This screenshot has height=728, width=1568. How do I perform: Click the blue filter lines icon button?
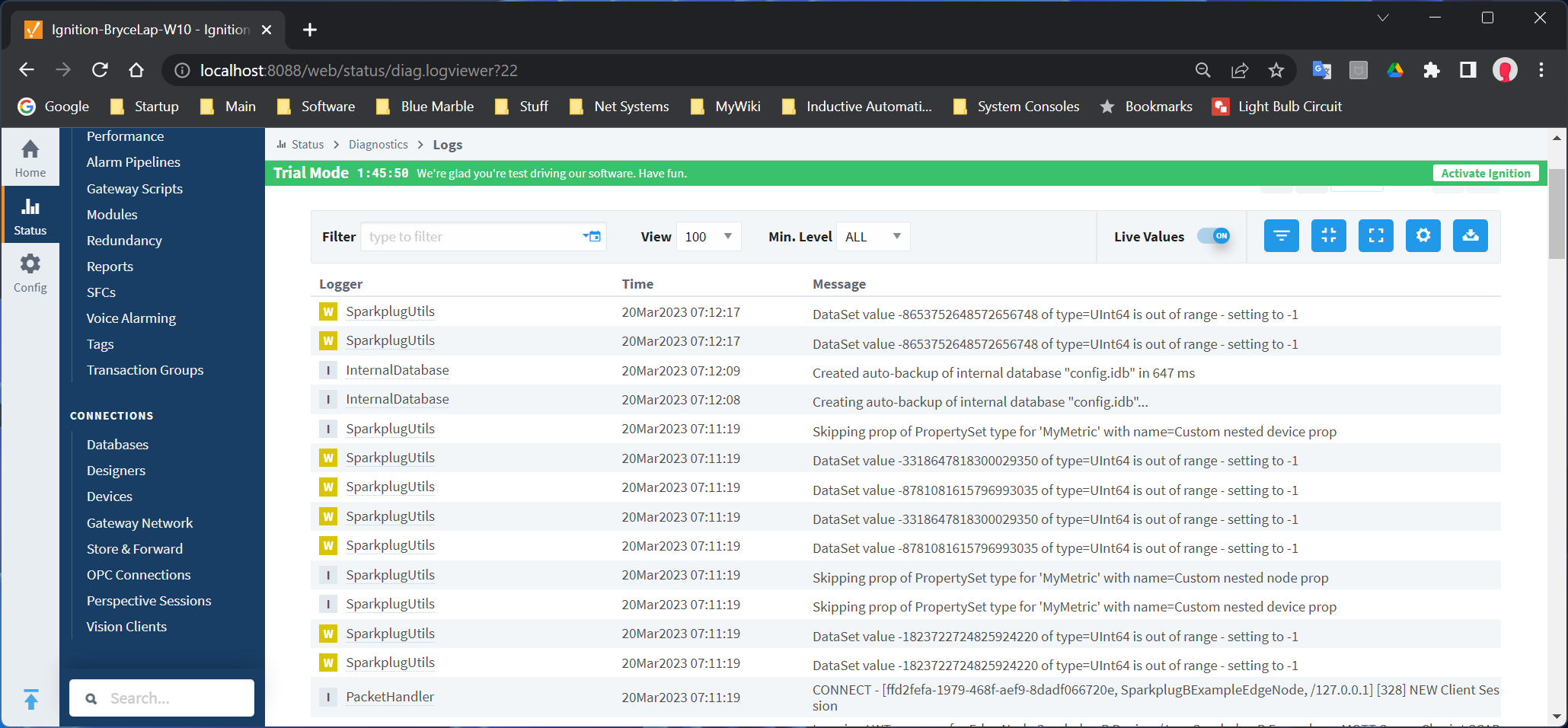[1281, 236]
